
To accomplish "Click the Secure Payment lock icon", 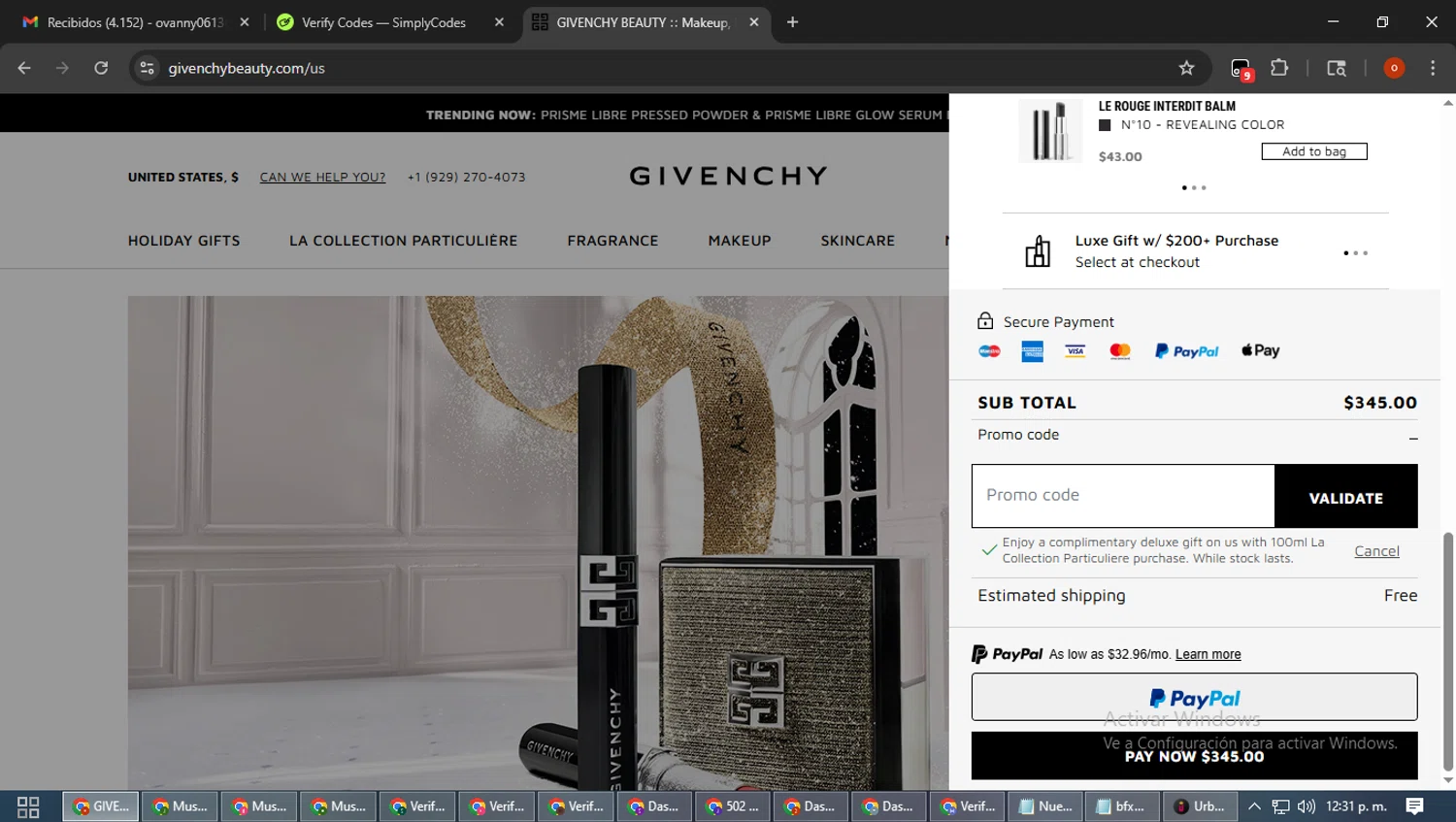I will [x=985, y=320].
